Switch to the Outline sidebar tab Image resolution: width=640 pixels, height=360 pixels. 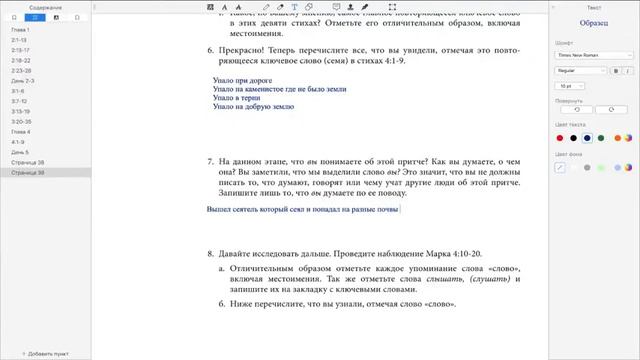point(35,18)
